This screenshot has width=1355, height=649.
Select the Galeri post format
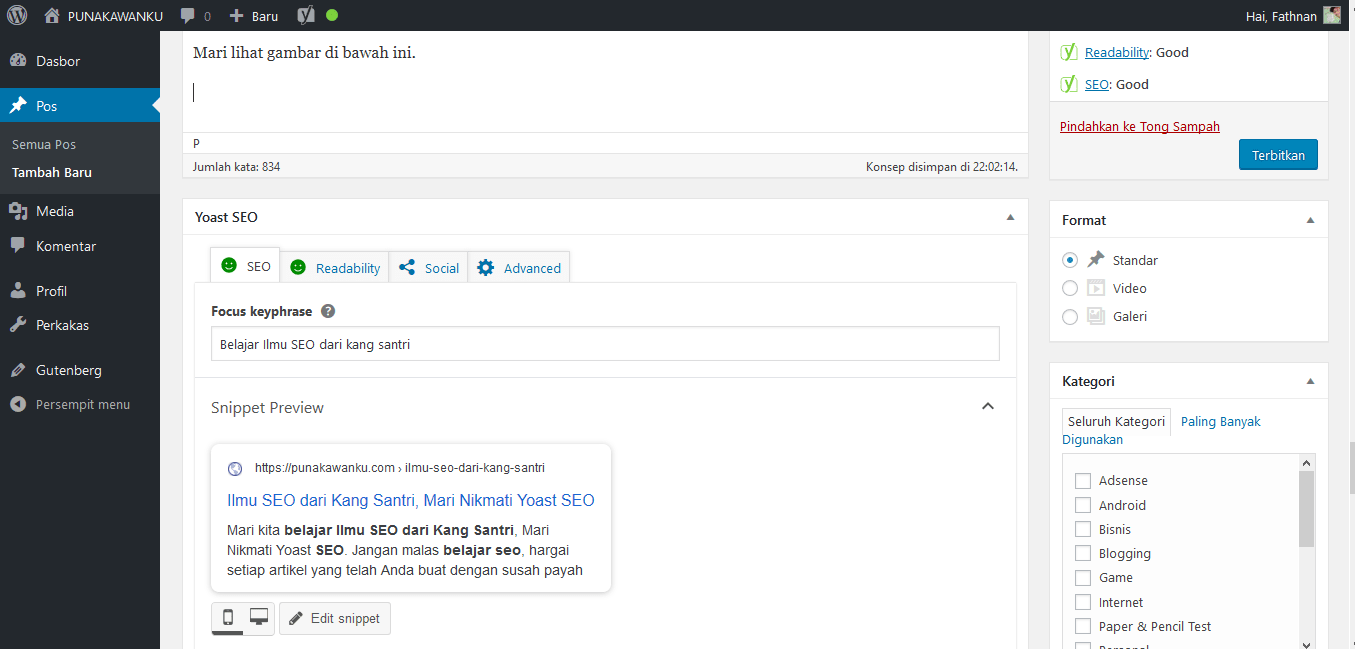point(1070,316)
